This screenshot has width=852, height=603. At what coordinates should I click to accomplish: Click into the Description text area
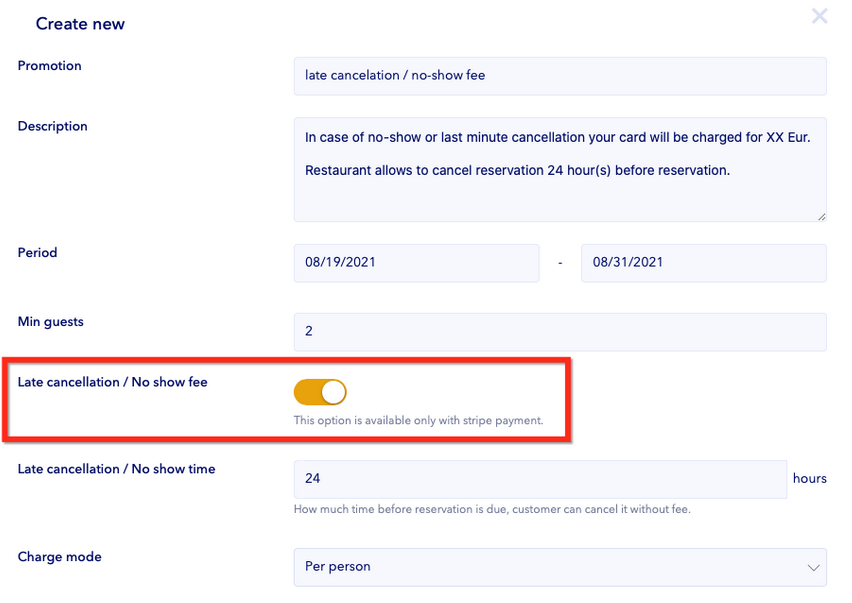pyautogui.click(x=560, y=169)
